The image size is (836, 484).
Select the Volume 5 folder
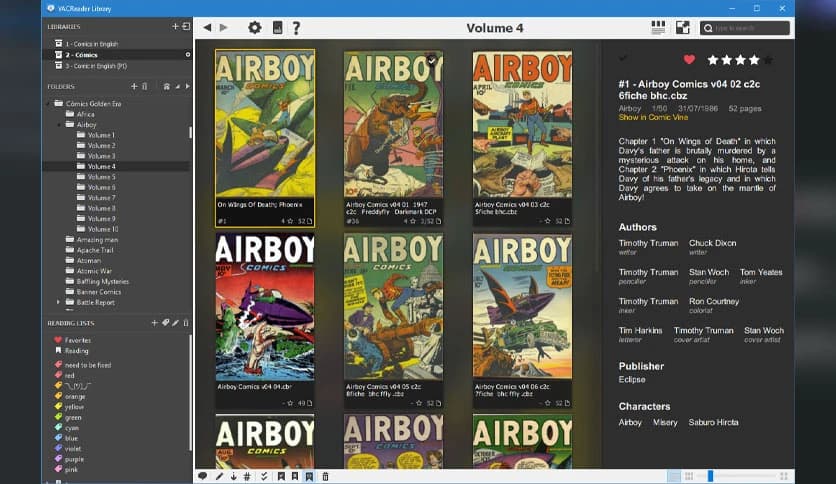click(x=101, y=177)
